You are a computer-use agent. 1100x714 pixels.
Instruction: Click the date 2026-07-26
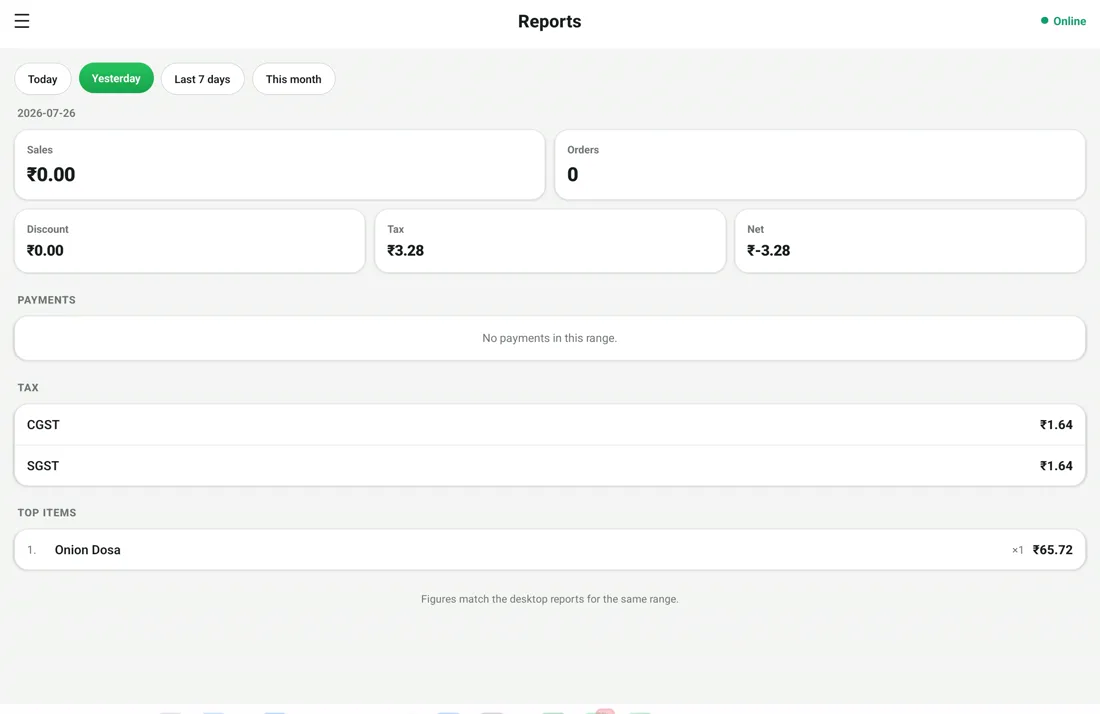tap(46, 113)
